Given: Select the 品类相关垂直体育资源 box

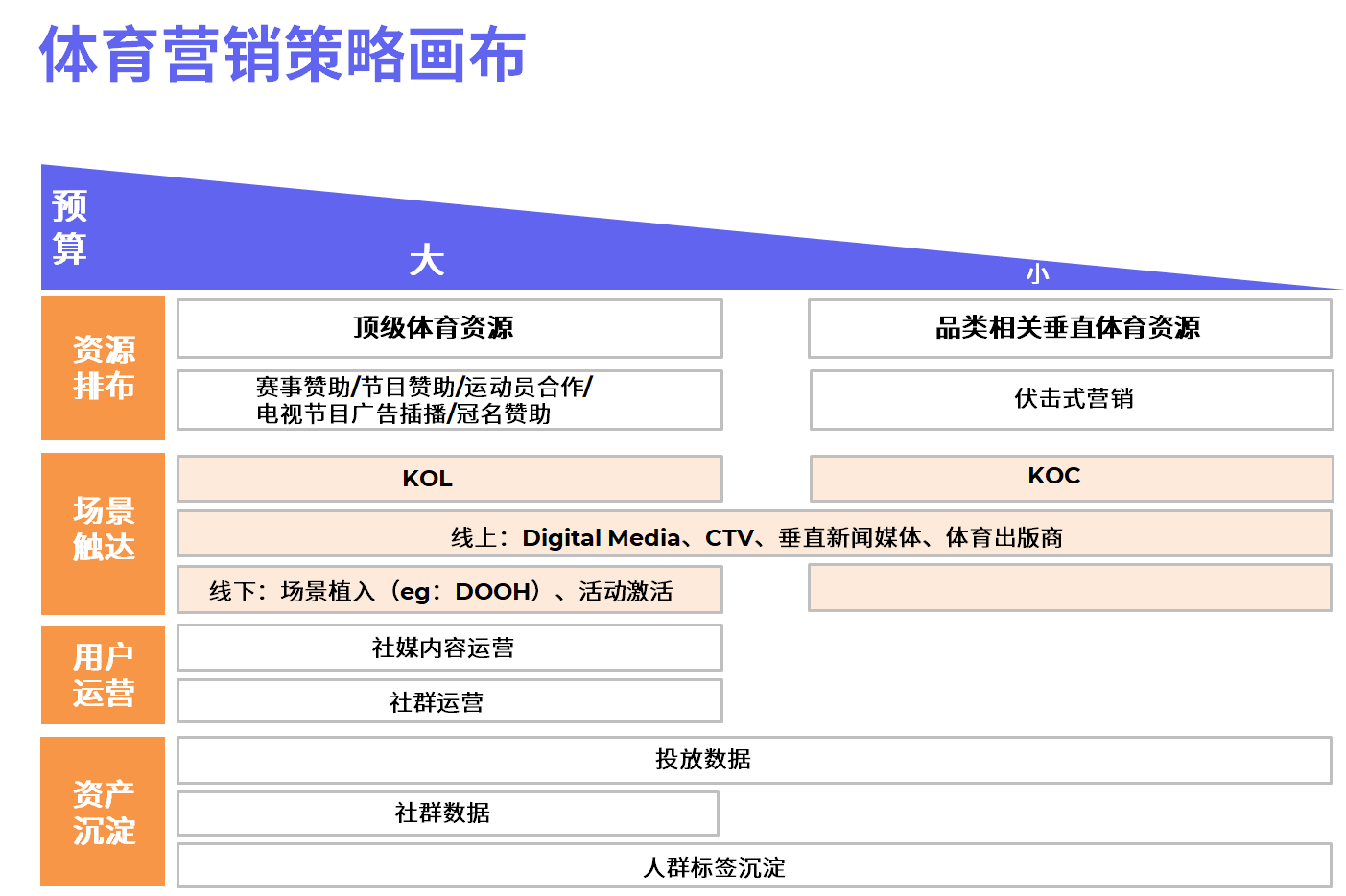Looking at the screenshot, I should tap(1071, 328).
